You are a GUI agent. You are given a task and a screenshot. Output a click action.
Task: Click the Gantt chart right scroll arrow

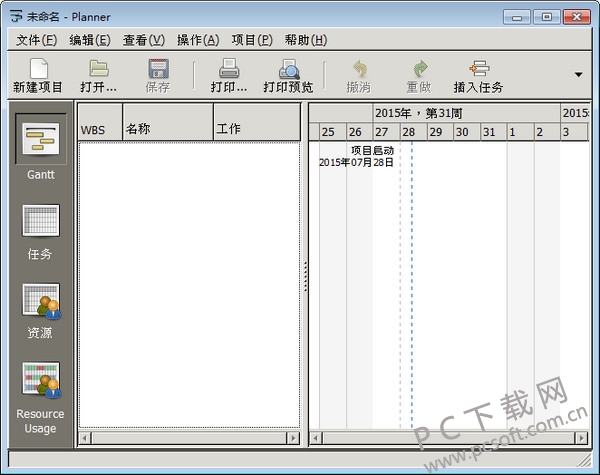(581, 438)
